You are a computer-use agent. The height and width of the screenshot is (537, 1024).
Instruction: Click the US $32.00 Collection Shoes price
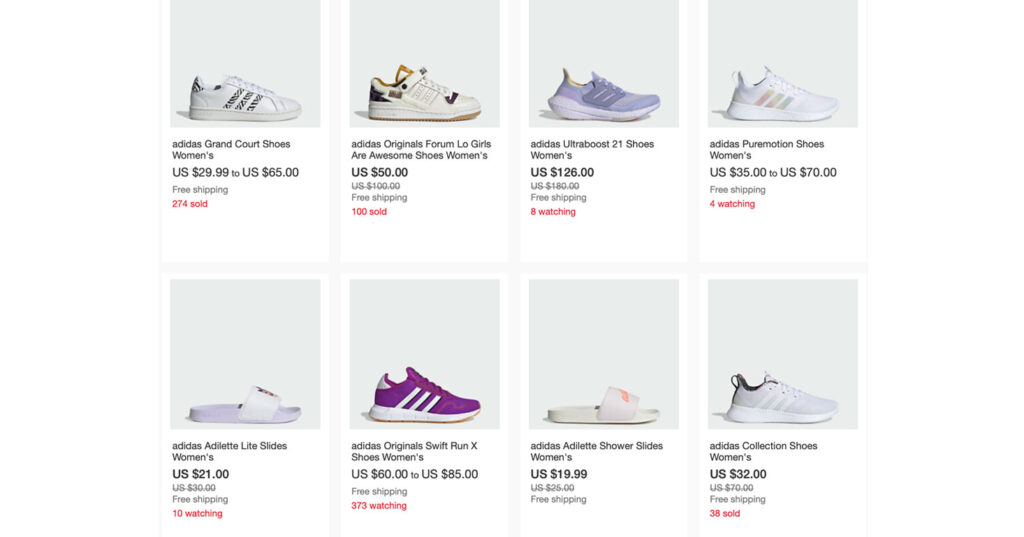pyautogui.click(x=738, y=474)
